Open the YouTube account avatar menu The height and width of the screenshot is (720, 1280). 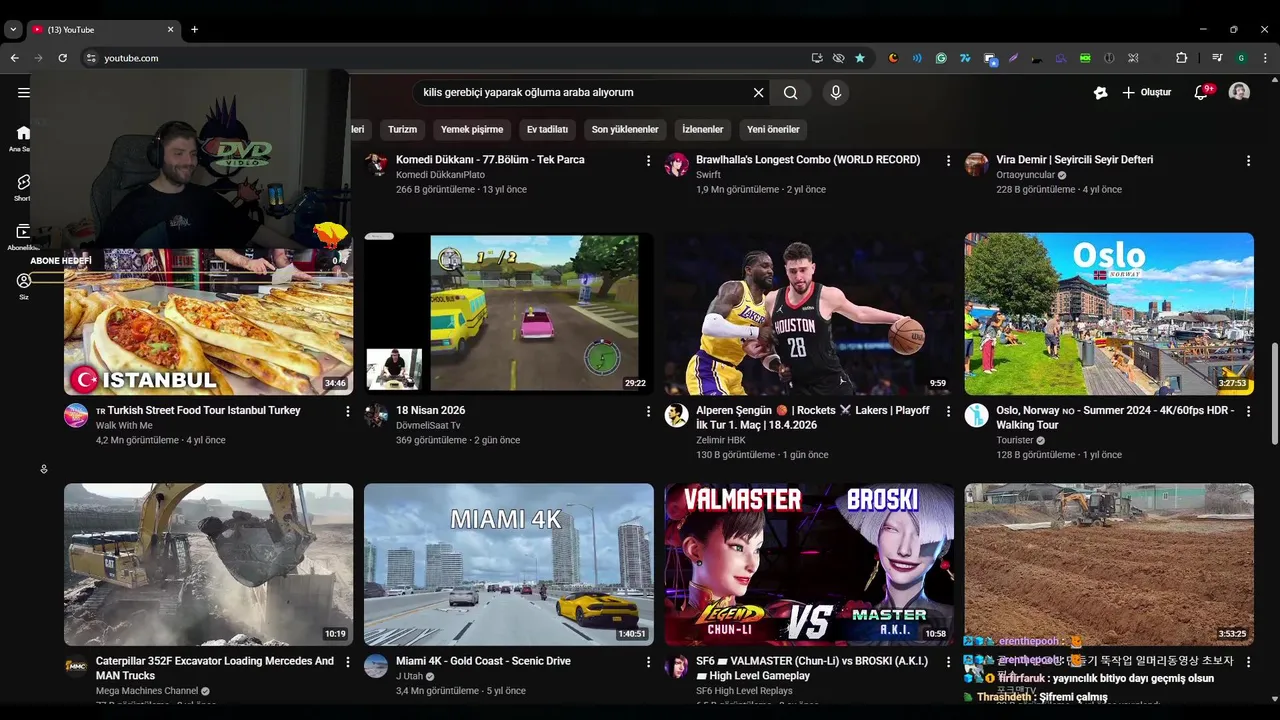1239,92
